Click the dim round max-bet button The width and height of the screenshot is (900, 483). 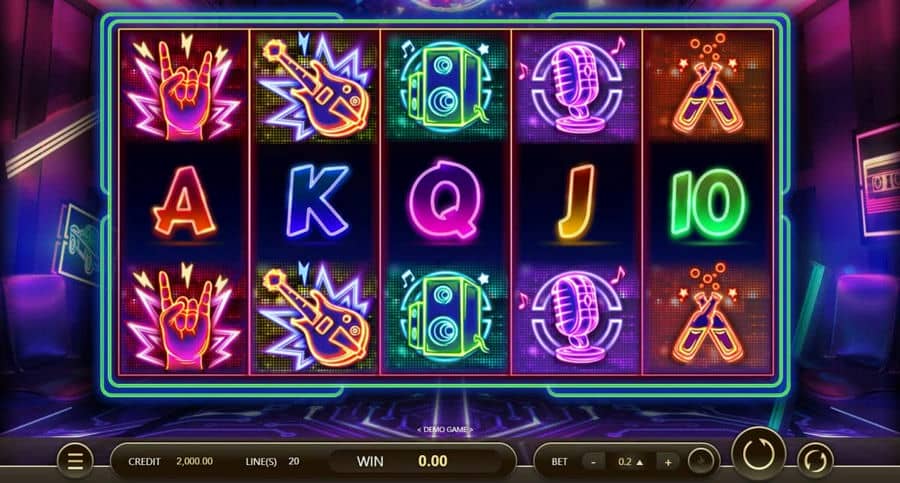click(x=701, y=461)
